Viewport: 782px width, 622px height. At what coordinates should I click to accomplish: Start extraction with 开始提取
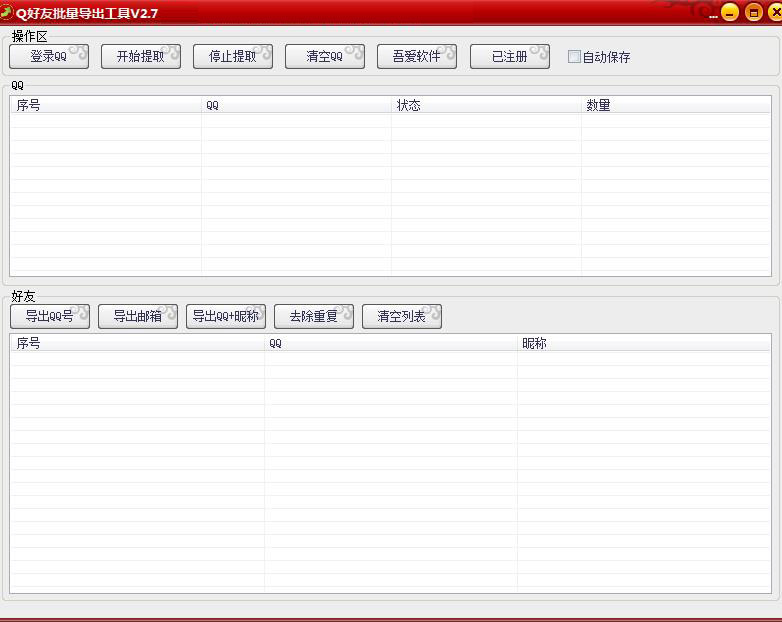click(141, 56)
